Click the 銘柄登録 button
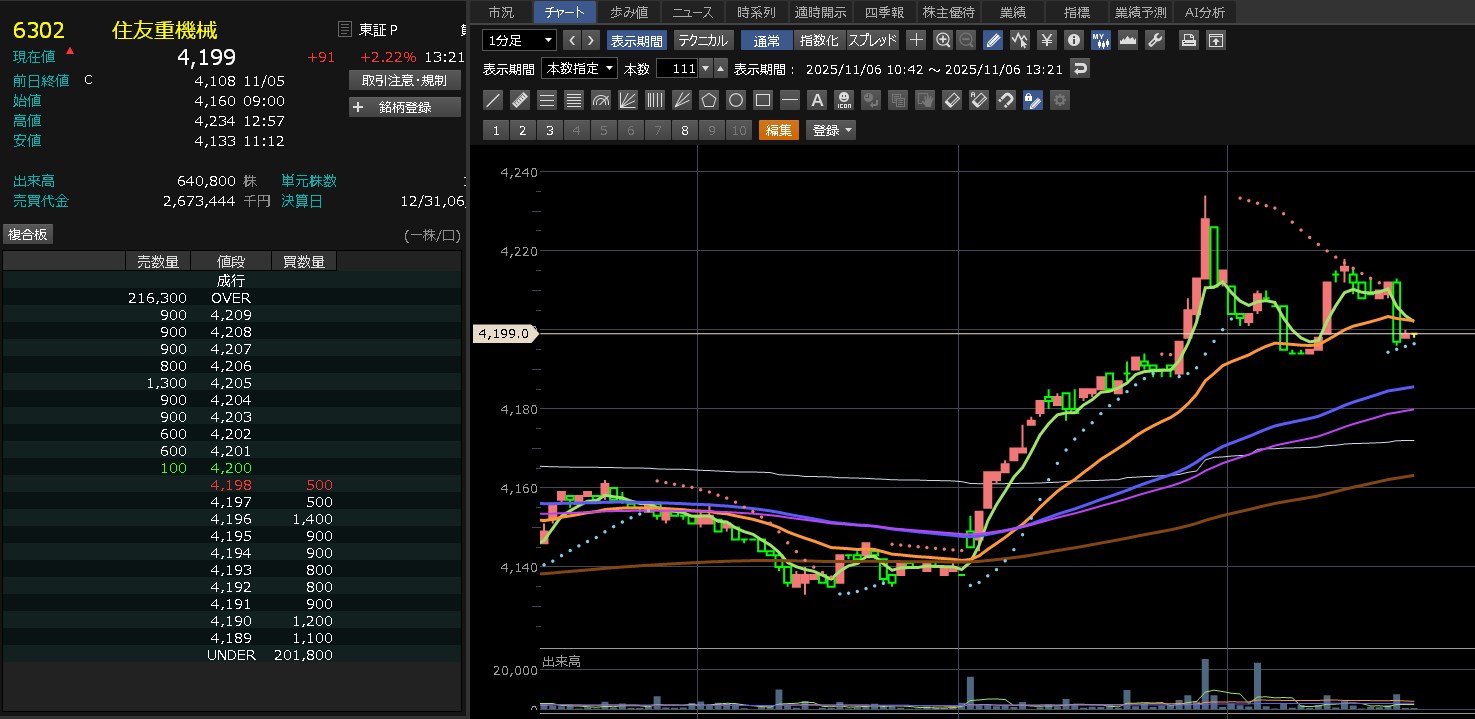 click(405, 107)
